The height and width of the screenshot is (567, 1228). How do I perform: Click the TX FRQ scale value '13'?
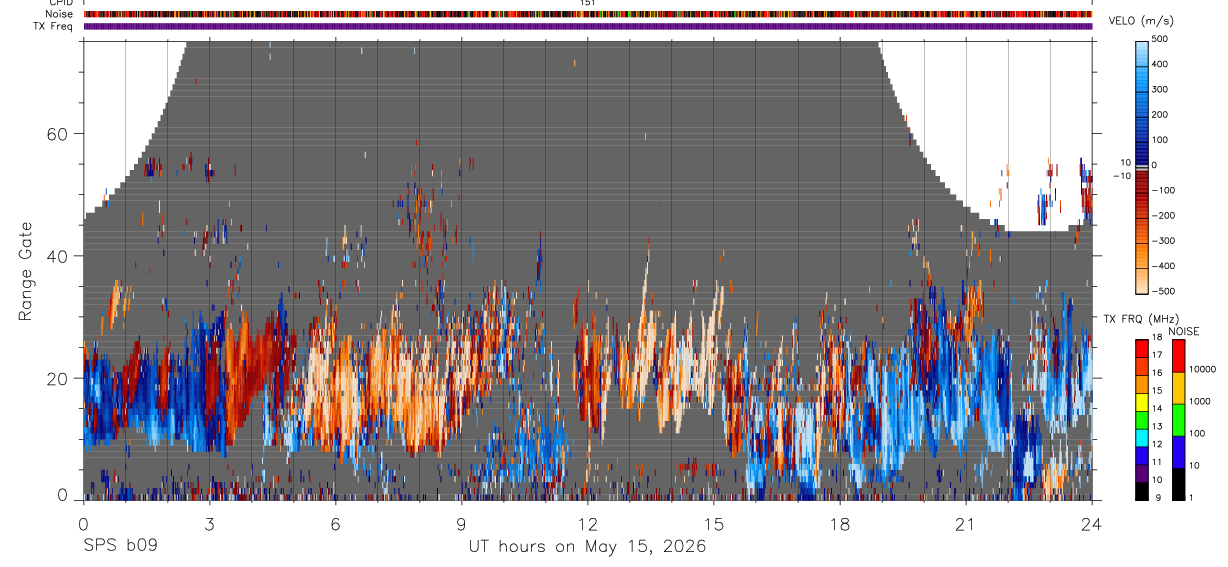[x=1157, y=426]
